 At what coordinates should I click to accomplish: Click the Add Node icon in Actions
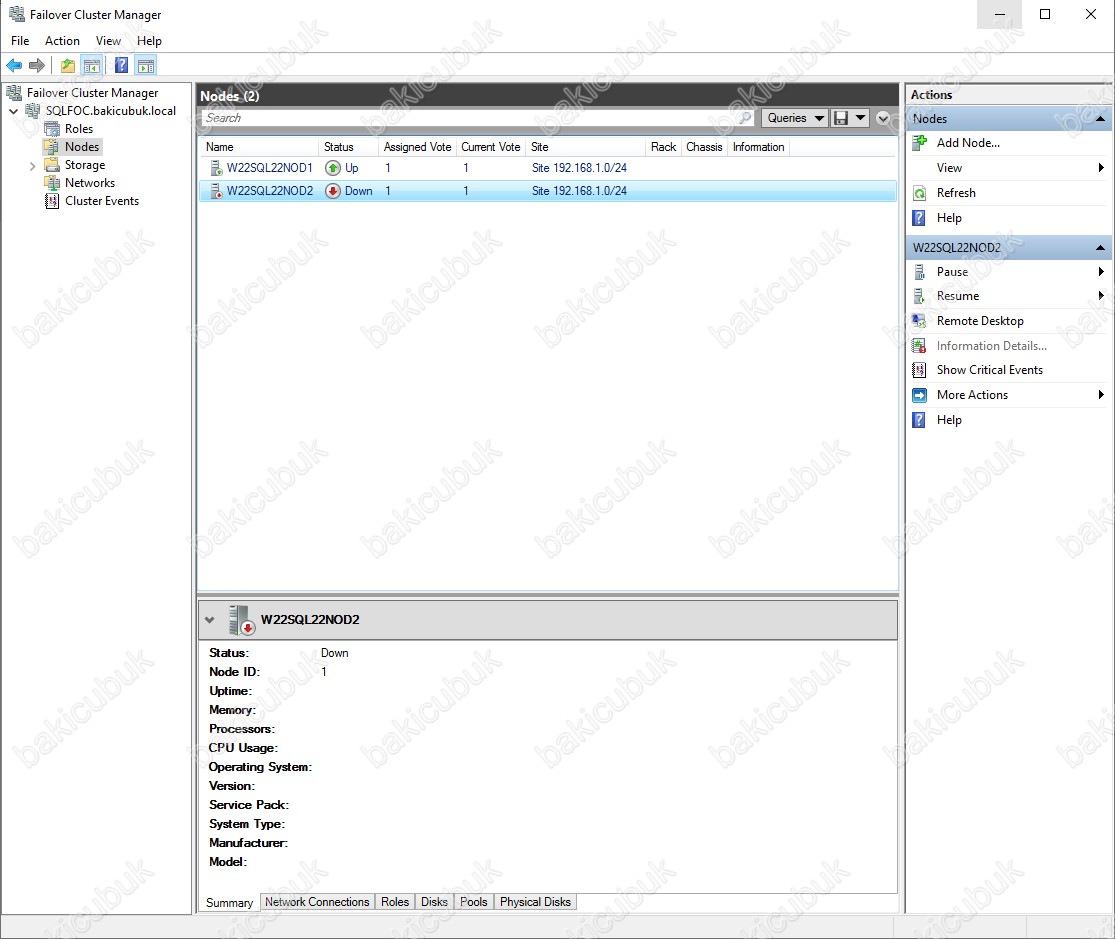[920, 143]
